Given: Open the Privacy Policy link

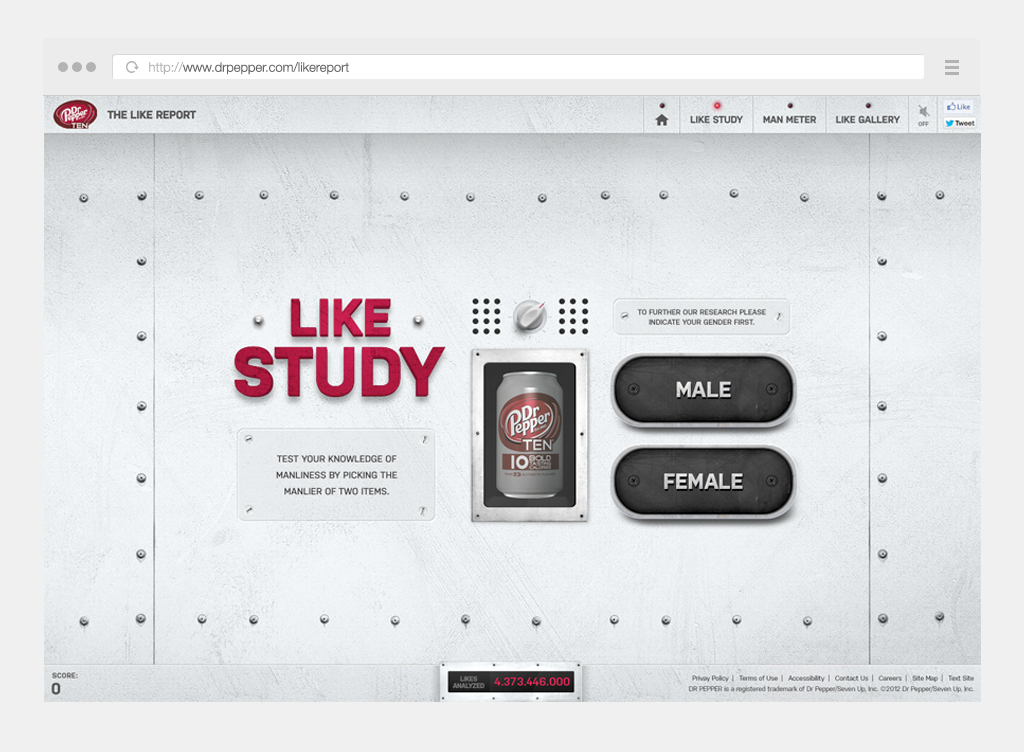Looking at the screenshot, I should [710, 678].
